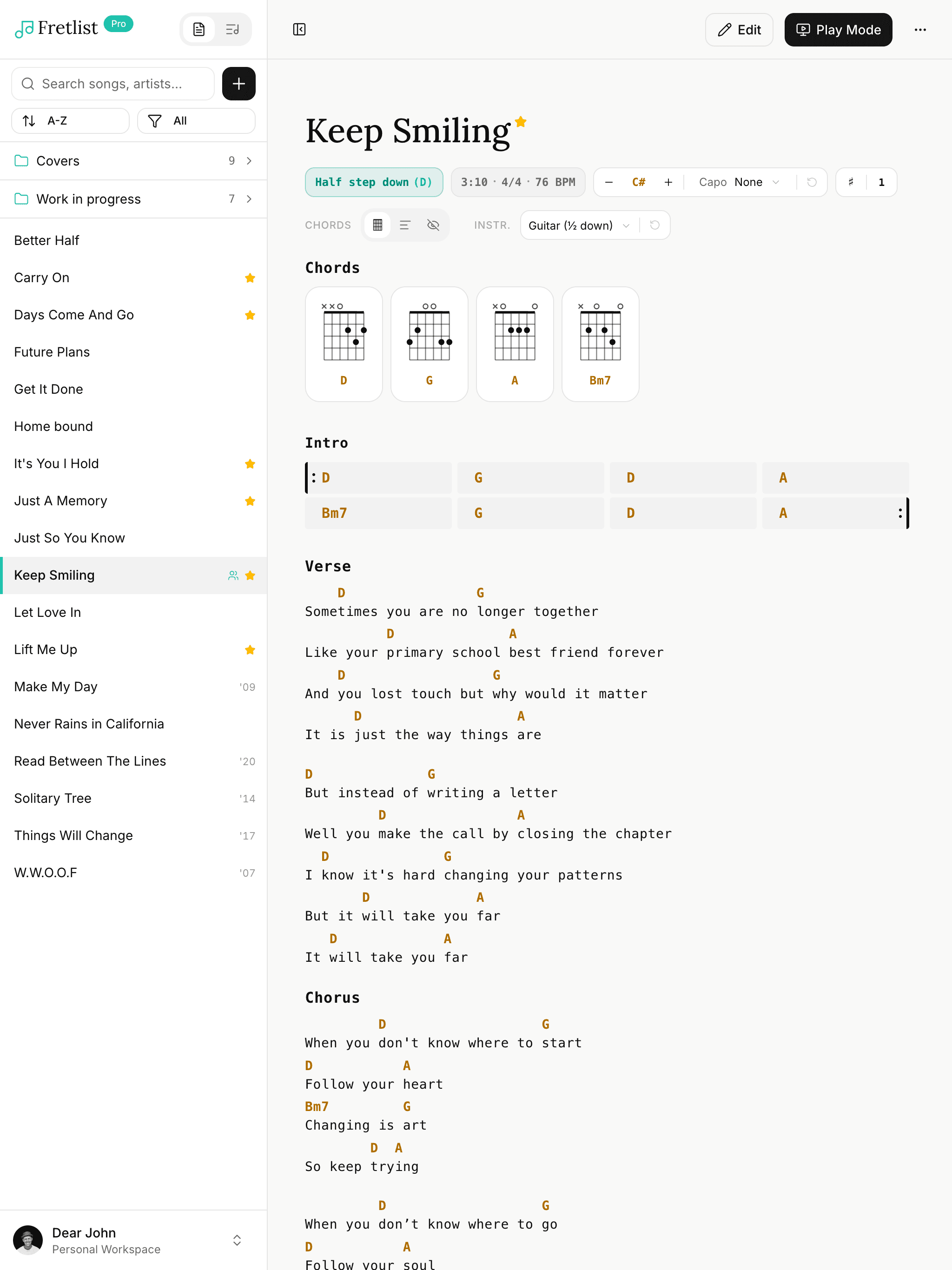Toggle the favorite star beside Keep Smiling title

tap(521, 122)
